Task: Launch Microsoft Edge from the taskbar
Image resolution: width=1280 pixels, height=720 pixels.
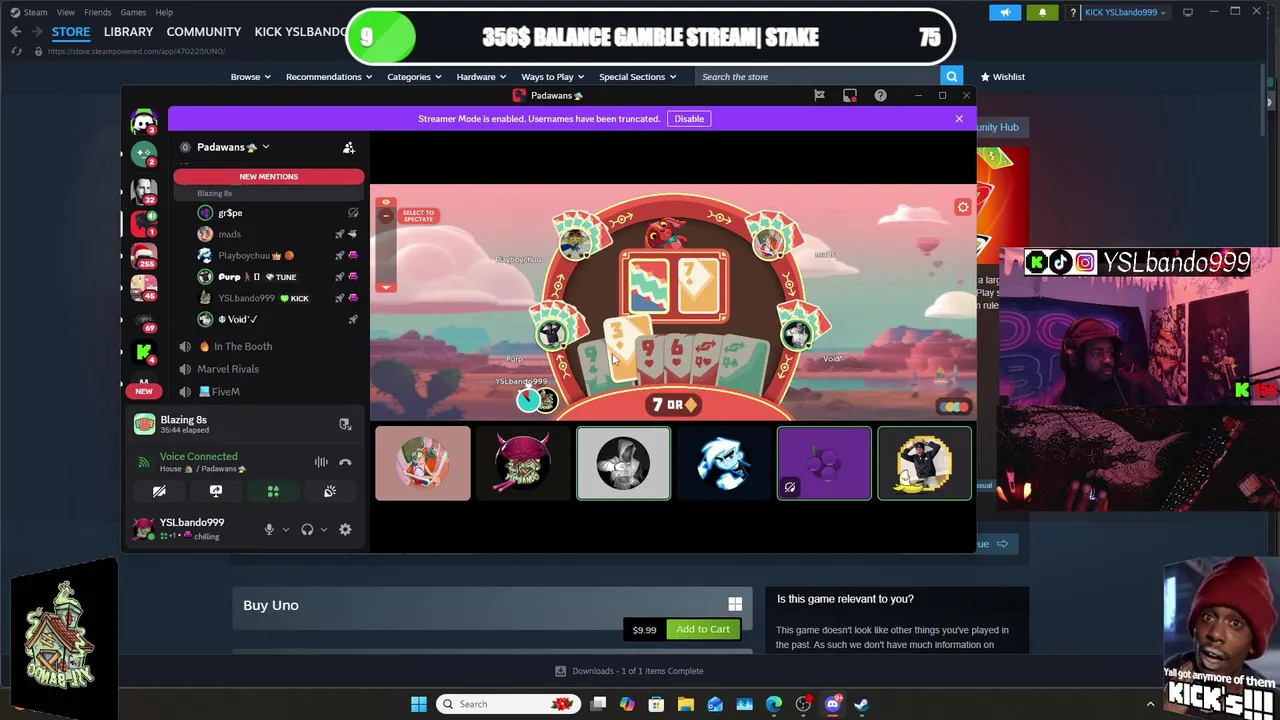Action: [x=774, y=704]
